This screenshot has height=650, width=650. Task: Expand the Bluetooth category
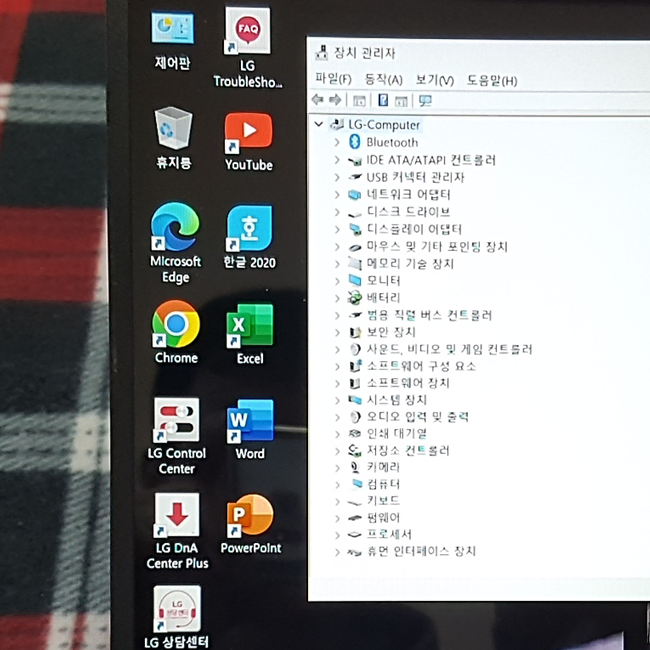pos(337,142)
